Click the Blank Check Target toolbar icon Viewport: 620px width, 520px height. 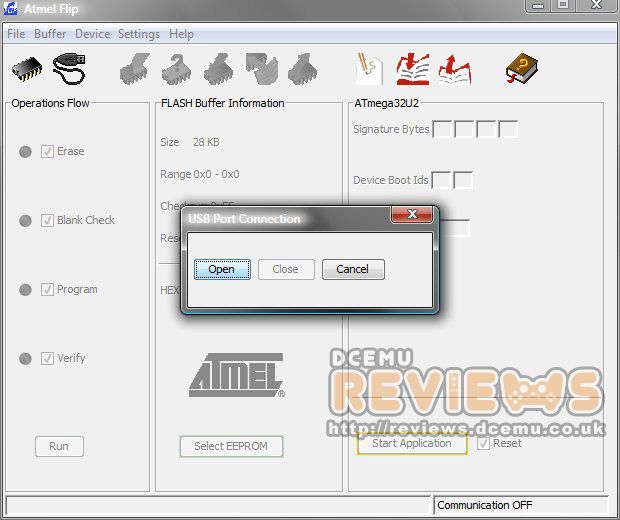[176, 69]
